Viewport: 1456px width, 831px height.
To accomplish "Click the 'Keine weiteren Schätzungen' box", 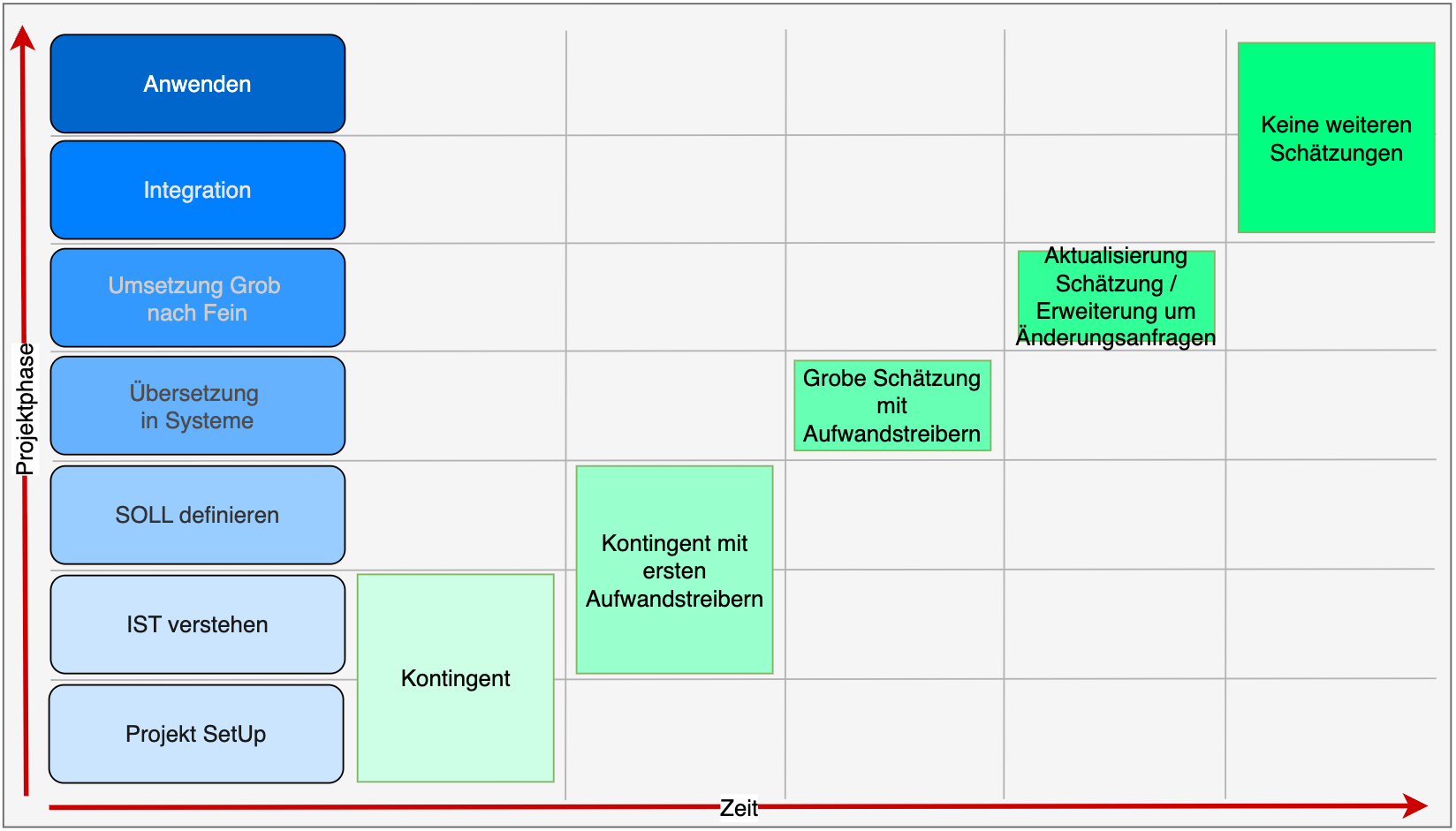I will (x=1336, y=138).
